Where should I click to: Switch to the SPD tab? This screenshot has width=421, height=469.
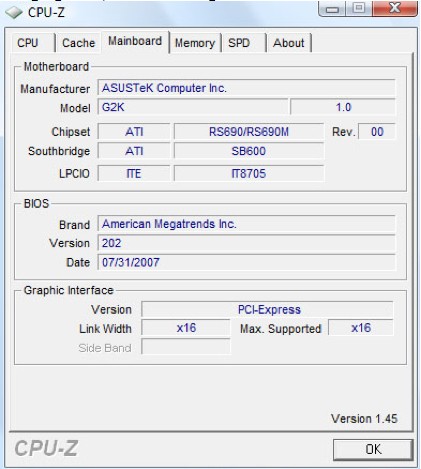[x=244, y=43]
